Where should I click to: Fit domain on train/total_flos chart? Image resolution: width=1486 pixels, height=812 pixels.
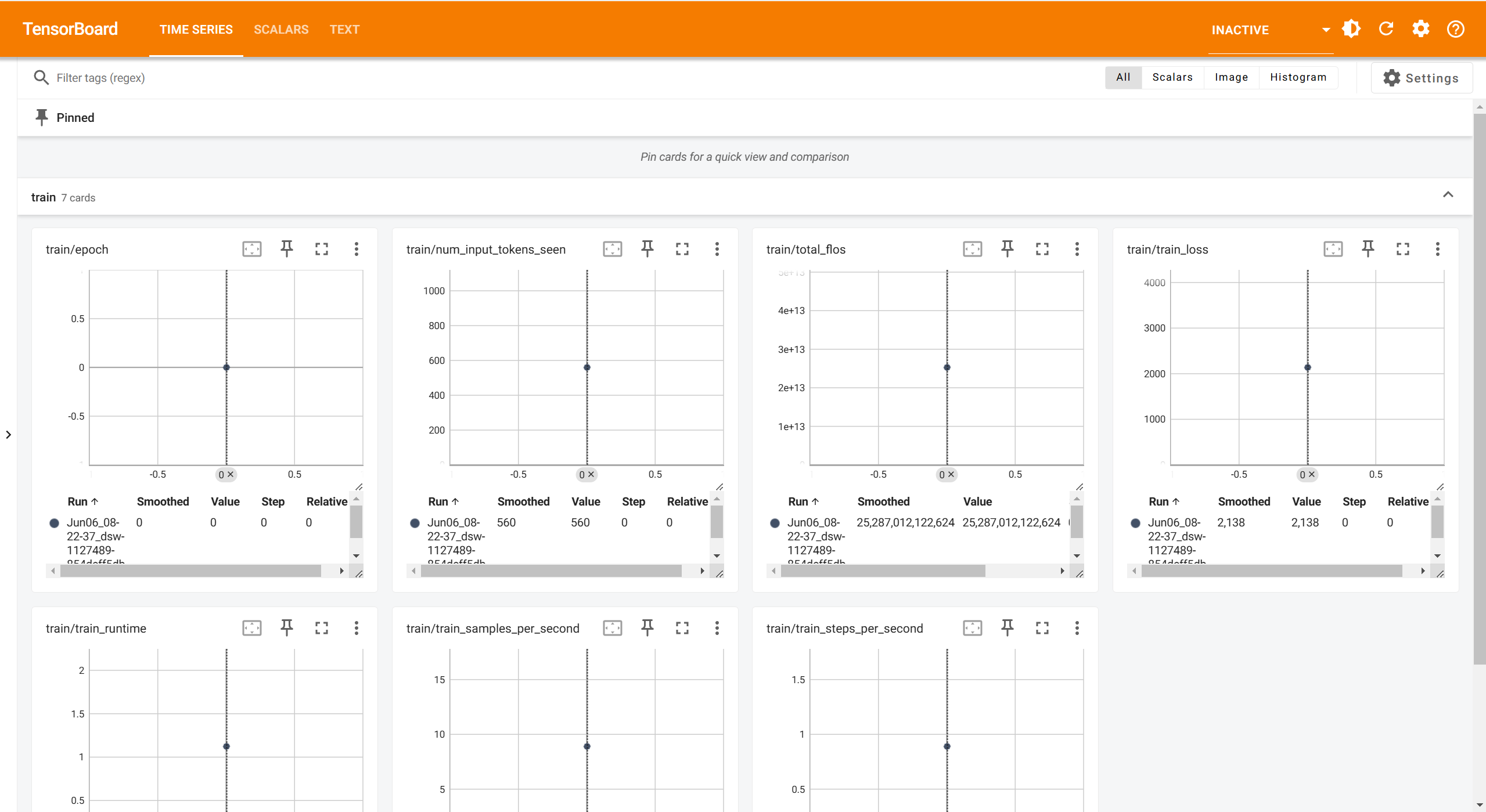tap(973, 249)
